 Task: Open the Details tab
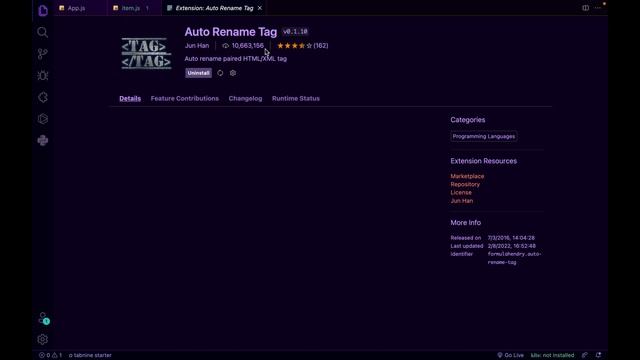click(x=130, y=98)
